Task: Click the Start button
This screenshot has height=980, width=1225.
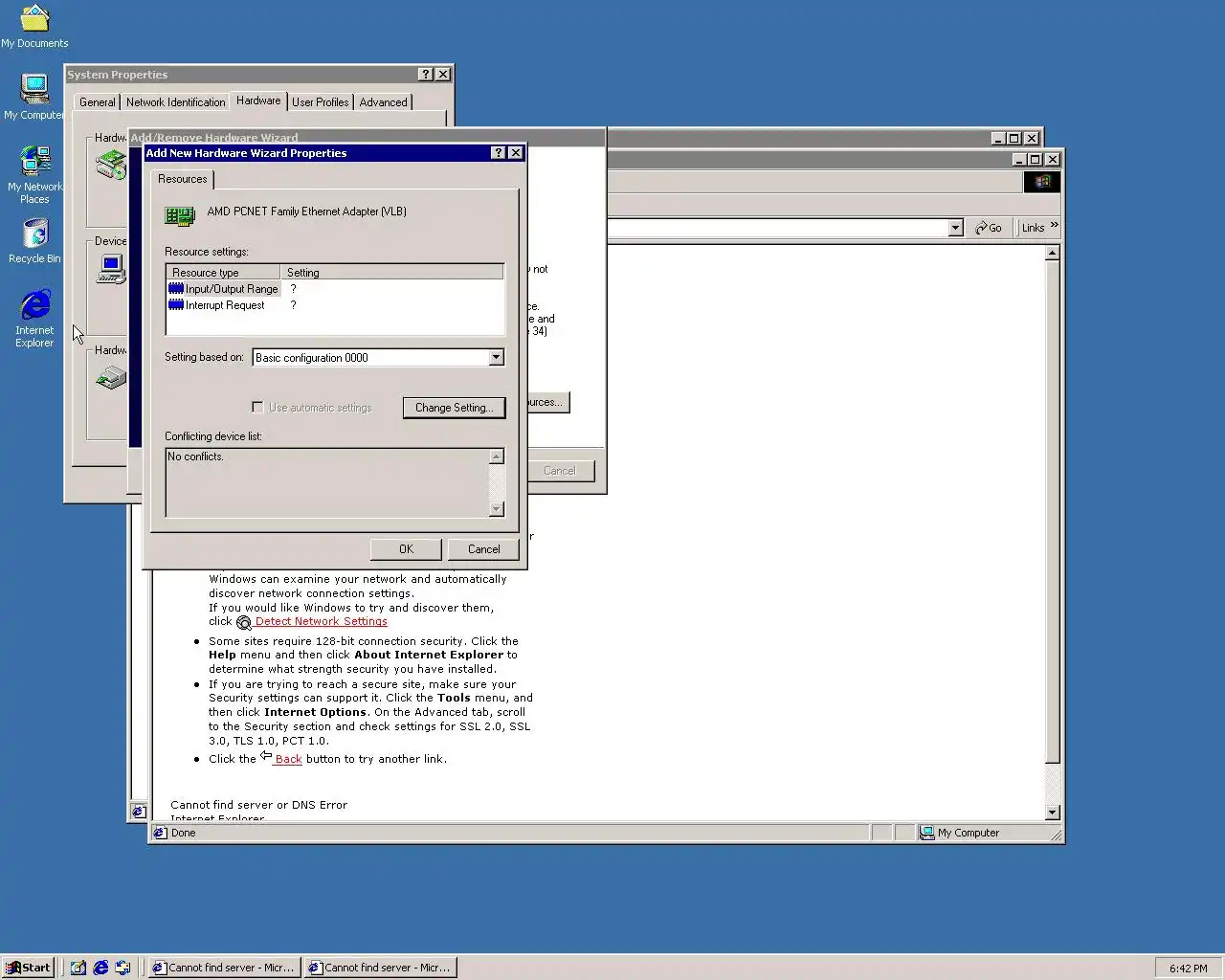Action: pos(28,968)
